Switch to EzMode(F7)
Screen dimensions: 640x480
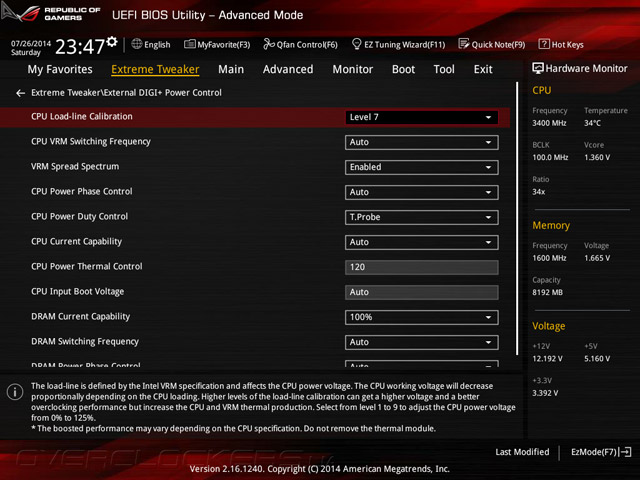point(601,452)
